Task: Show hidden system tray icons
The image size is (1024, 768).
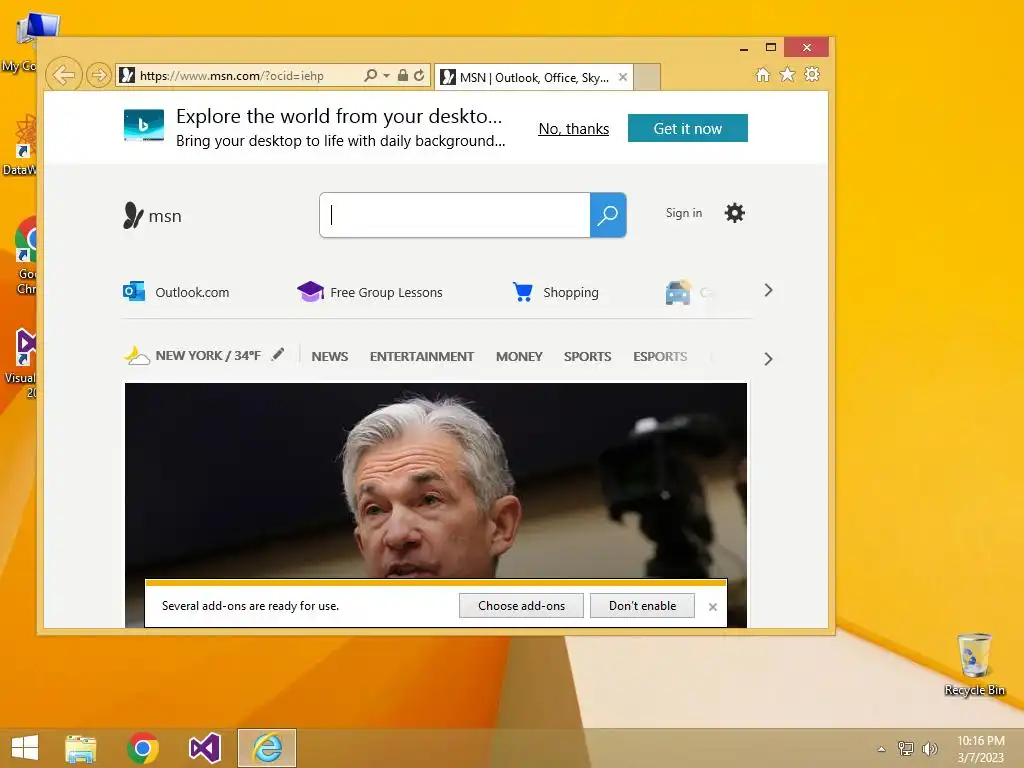Action: click(x=881, y=749)
